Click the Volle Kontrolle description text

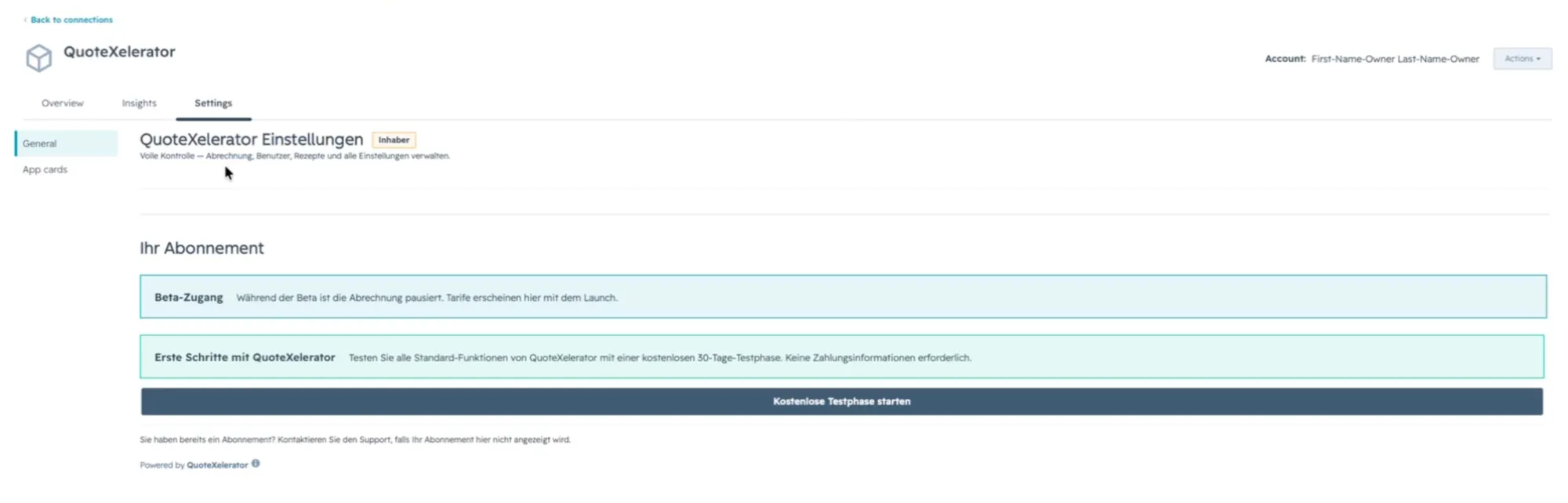click(295, 156)
